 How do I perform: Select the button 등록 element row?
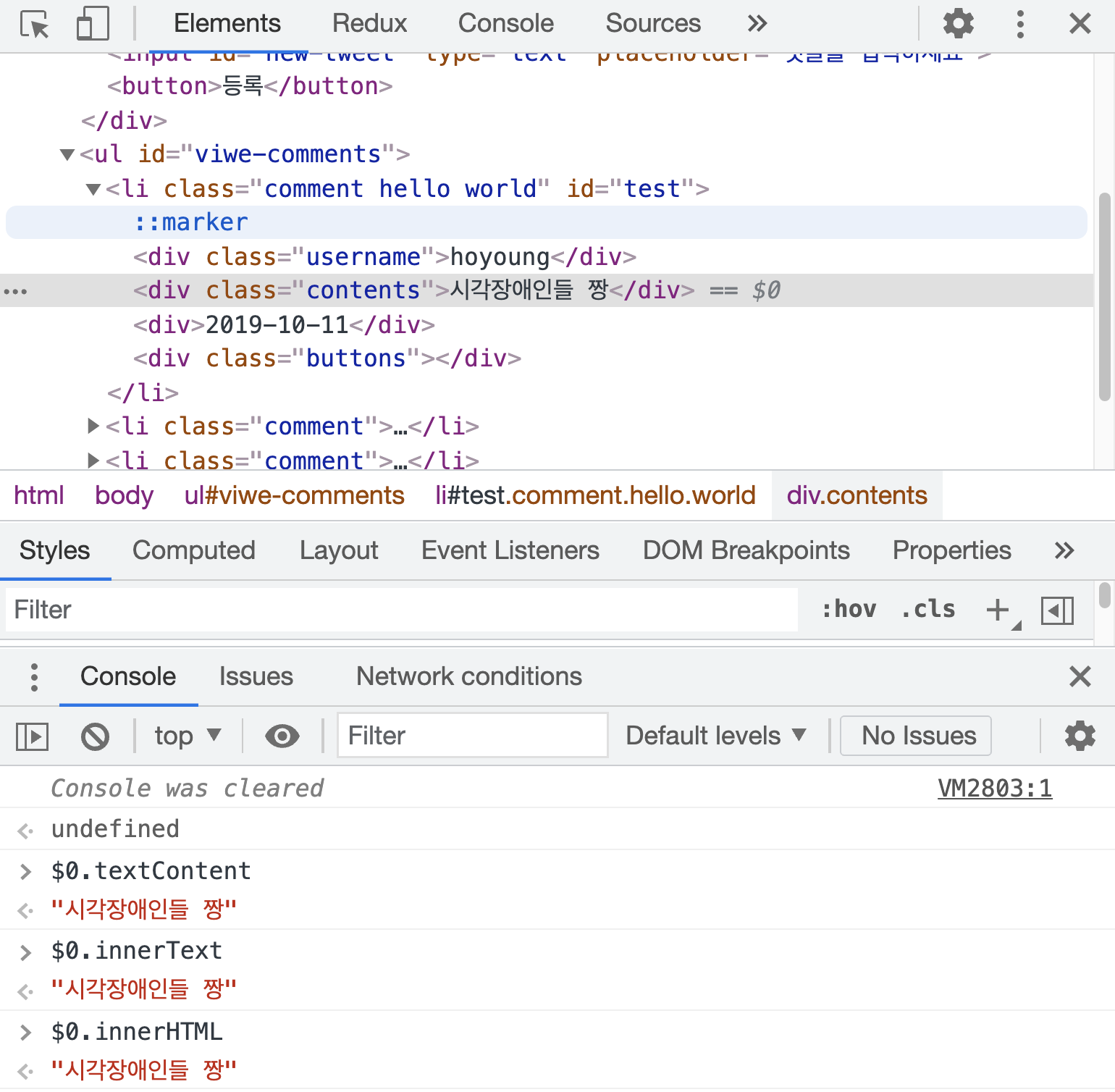coord(547,86)
